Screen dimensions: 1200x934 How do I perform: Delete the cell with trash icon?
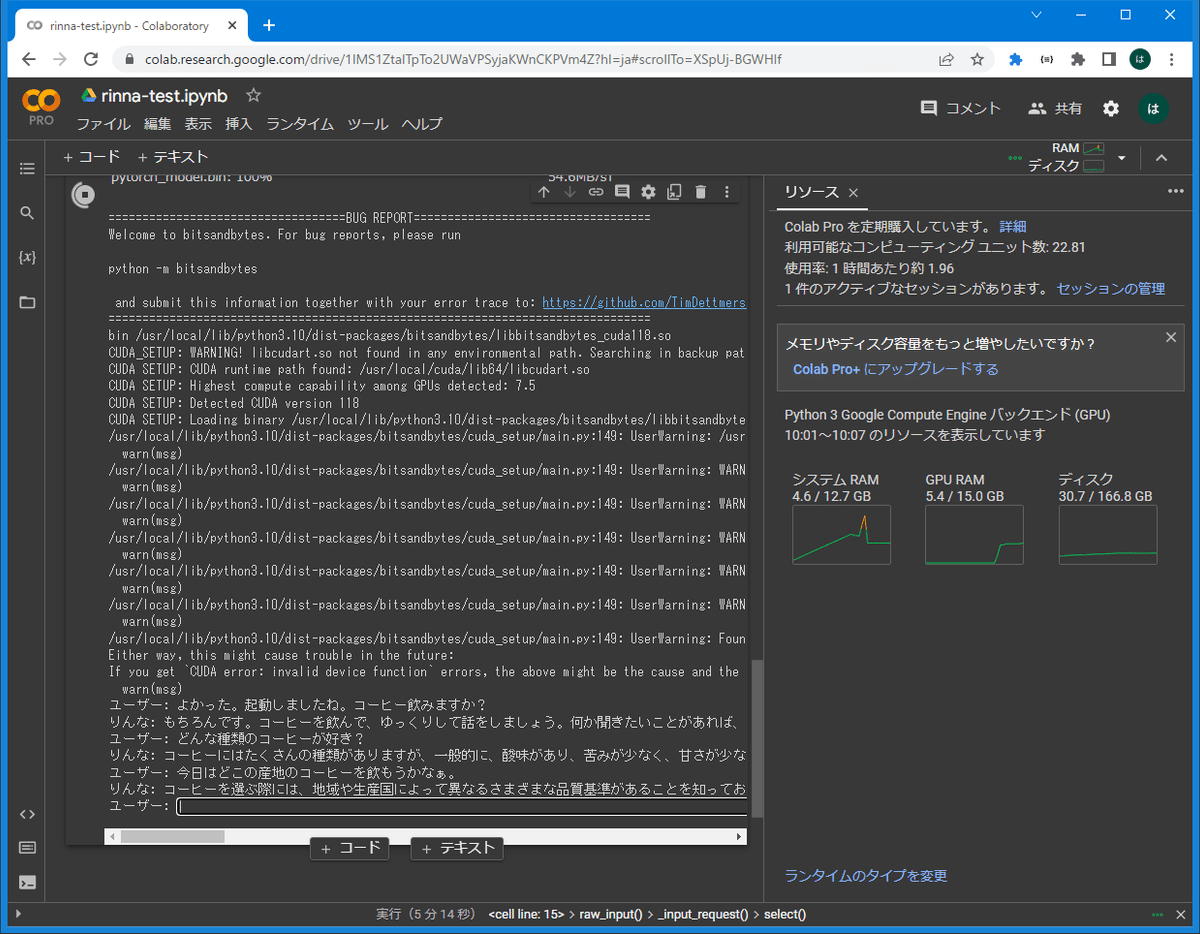tap(700, 192)
